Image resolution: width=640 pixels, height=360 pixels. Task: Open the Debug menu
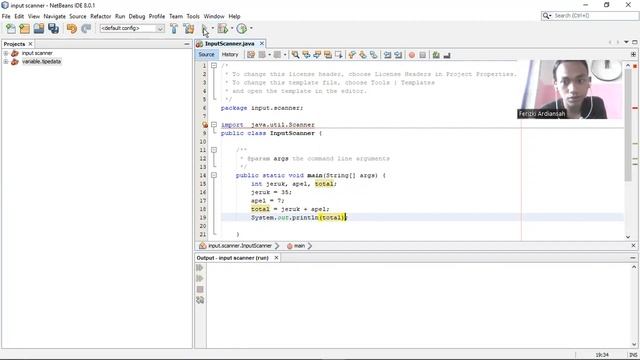pos(137,16)
